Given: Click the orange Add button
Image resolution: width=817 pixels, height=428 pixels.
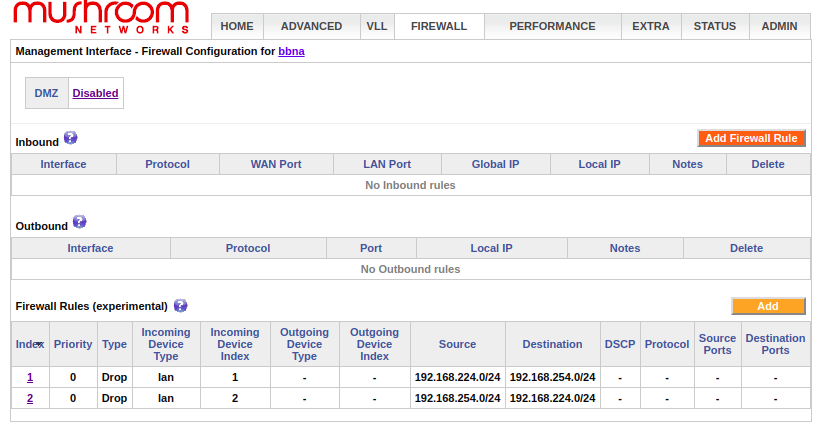Looking at the screenshot, I should point(768,306).
